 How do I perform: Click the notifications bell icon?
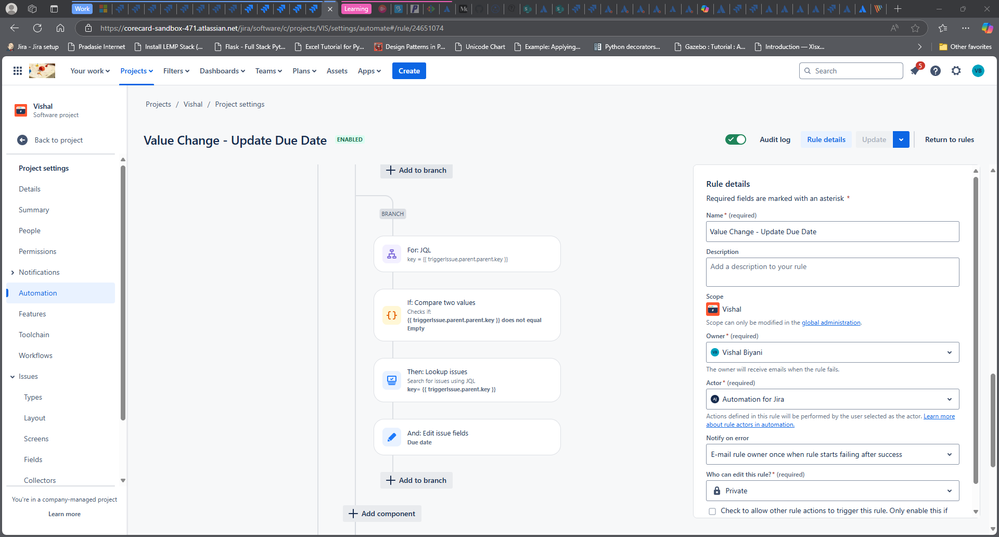(915, 71)
